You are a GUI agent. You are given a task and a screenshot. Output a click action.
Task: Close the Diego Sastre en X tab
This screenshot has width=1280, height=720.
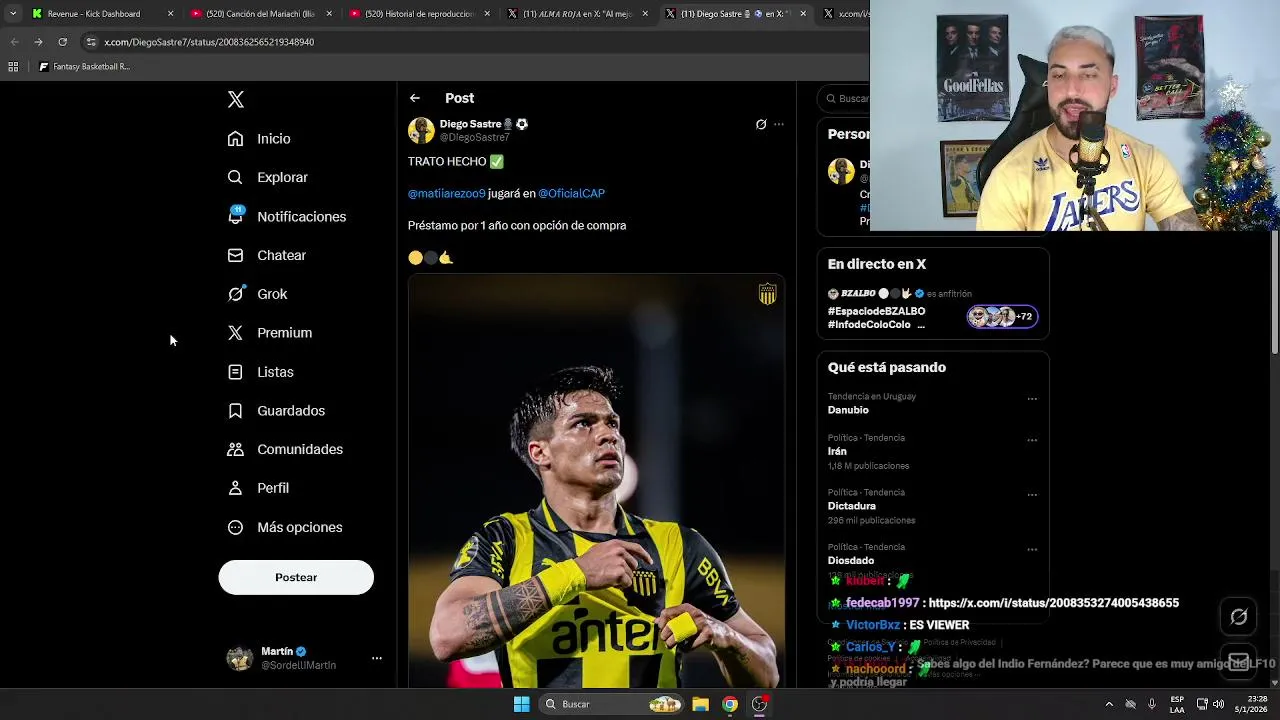805,14
